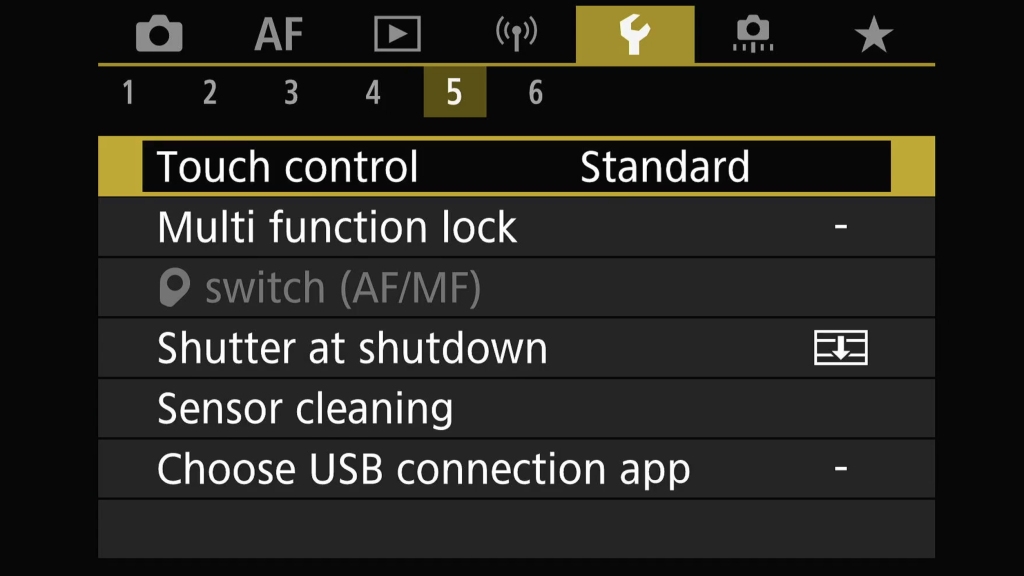Go to setup page 1
Screen dimensions: 1024x576
(x=128, y=92)
